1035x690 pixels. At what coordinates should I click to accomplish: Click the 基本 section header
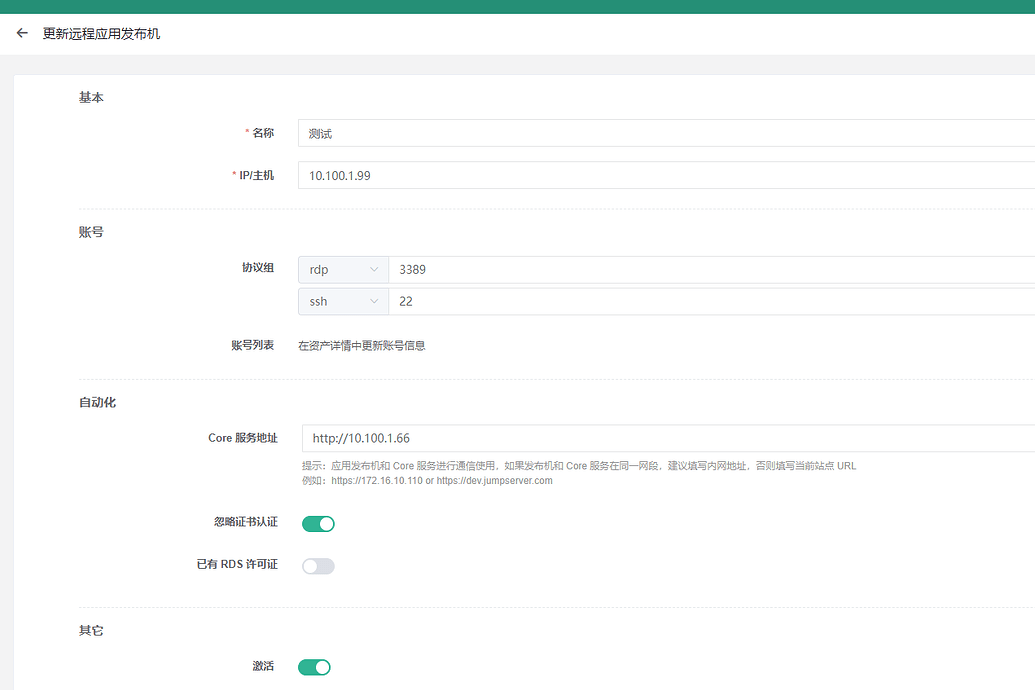91,98
